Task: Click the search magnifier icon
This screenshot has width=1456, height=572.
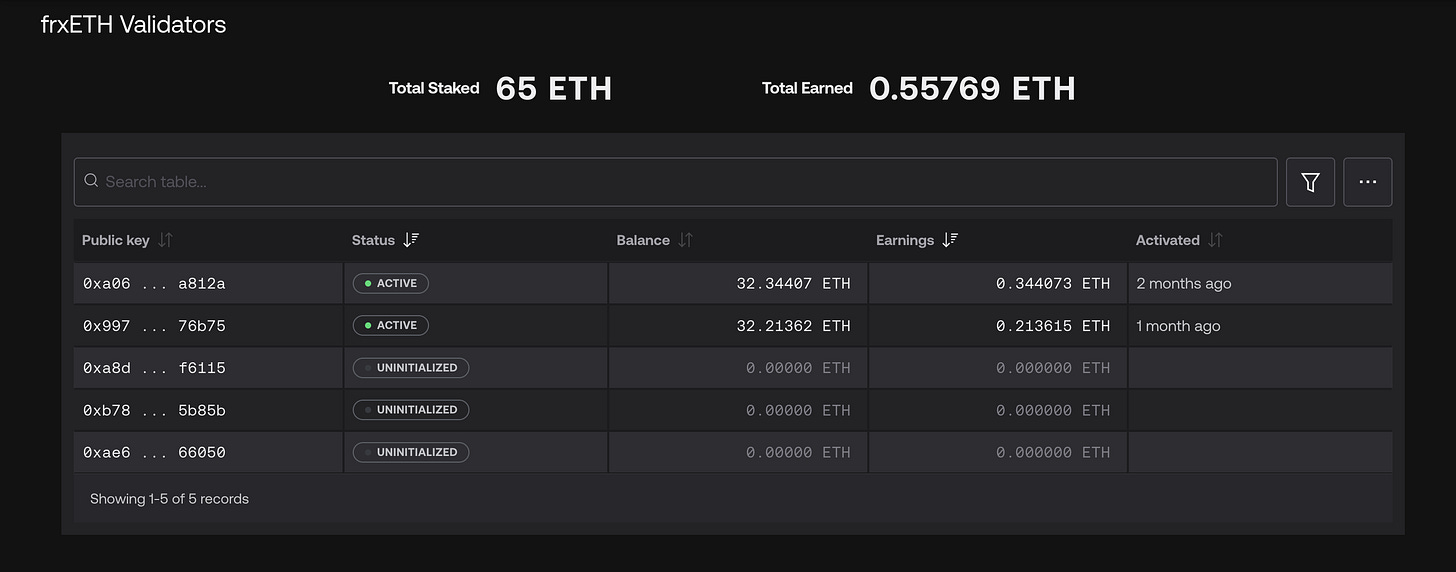Action: point(91,181)
